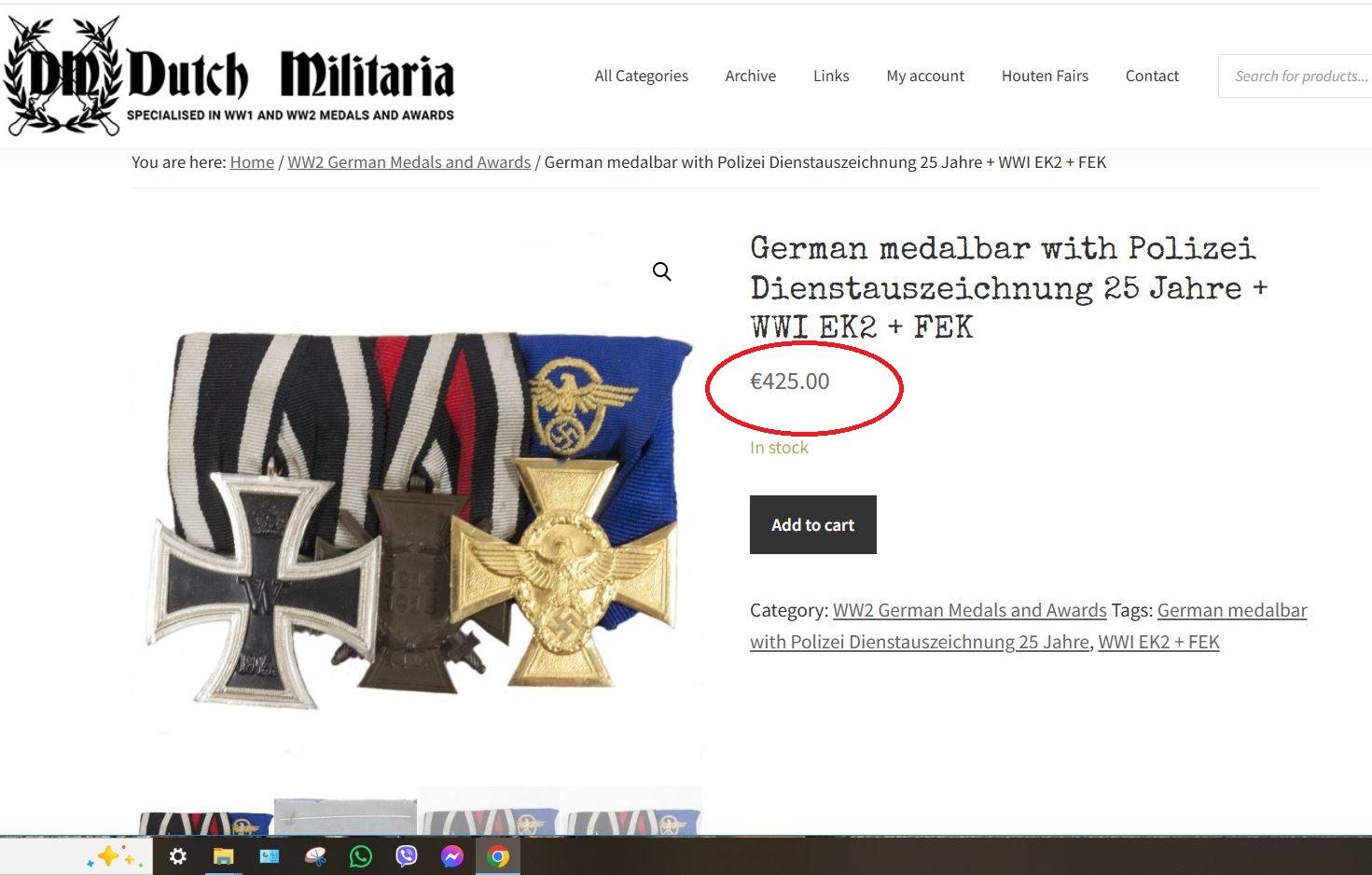Click the Dutch Militaria site logo
This screenshot has height=875, width=1372.
[229, 76]
